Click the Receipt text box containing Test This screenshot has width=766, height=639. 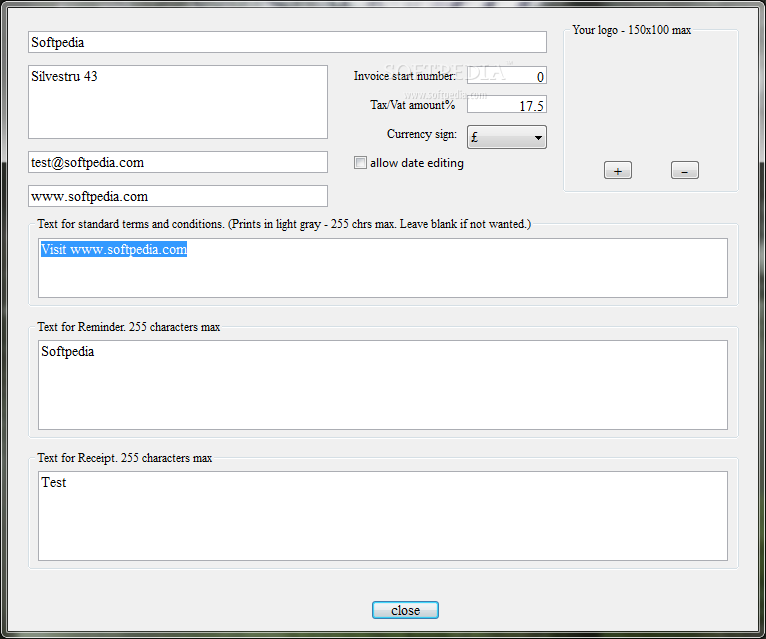383,516
